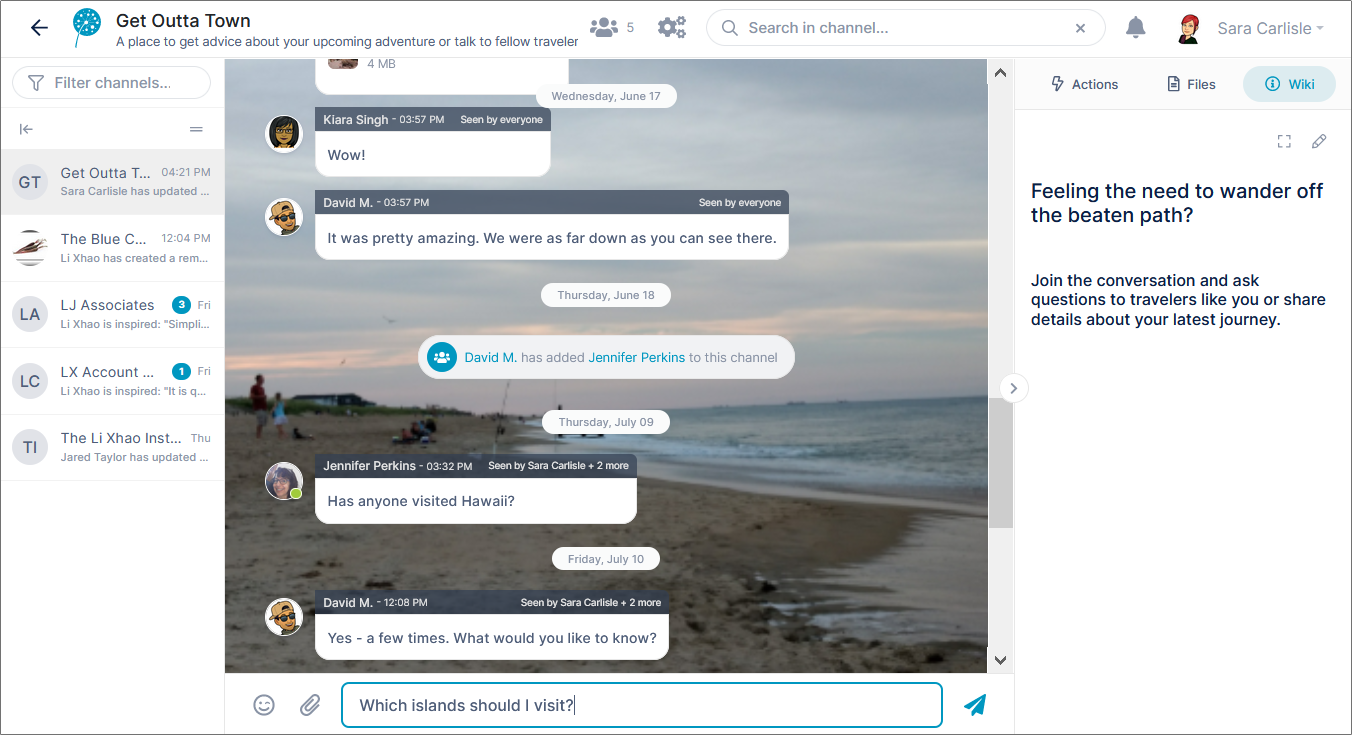Screen dimensions: 1352x735
Task: Open the channel list menu icon
Action: (x=196, y=129)
